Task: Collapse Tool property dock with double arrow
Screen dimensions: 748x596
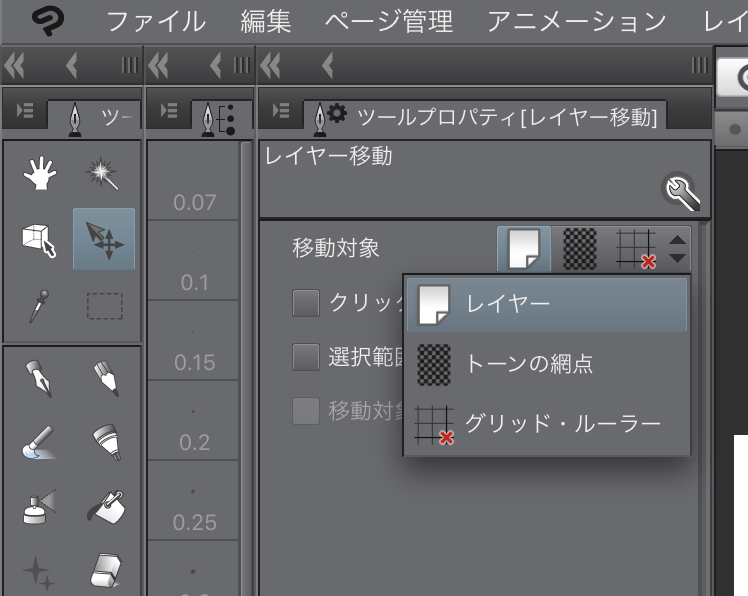Action: point(271,65)
